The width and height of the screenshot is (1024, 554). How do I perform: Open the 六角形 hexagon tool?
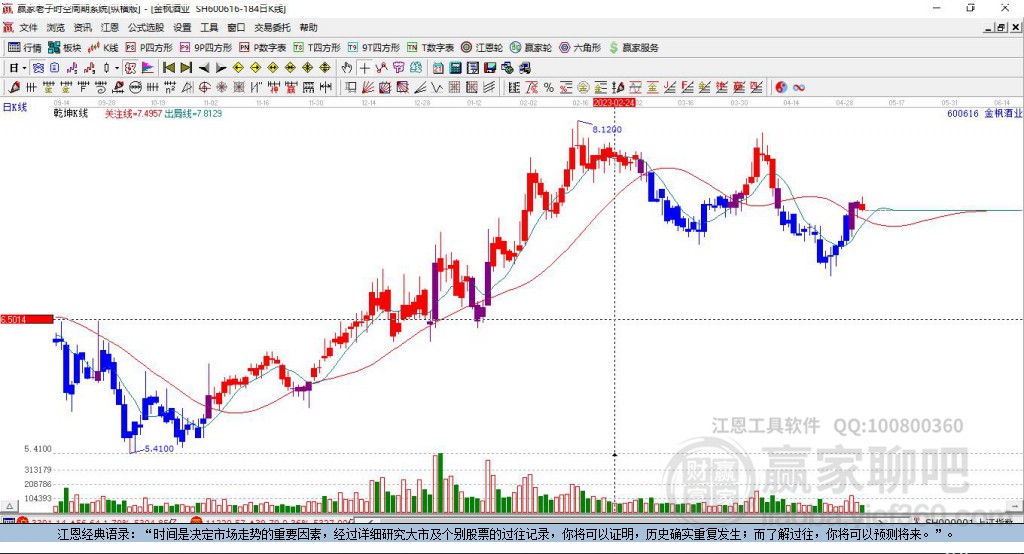[x=580, y=48]
